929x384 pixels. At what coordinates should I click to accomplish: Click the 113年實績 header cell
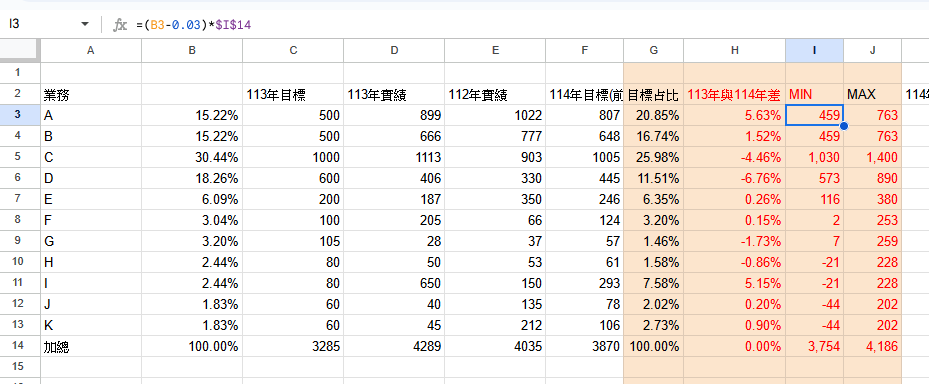click(395, 94)
